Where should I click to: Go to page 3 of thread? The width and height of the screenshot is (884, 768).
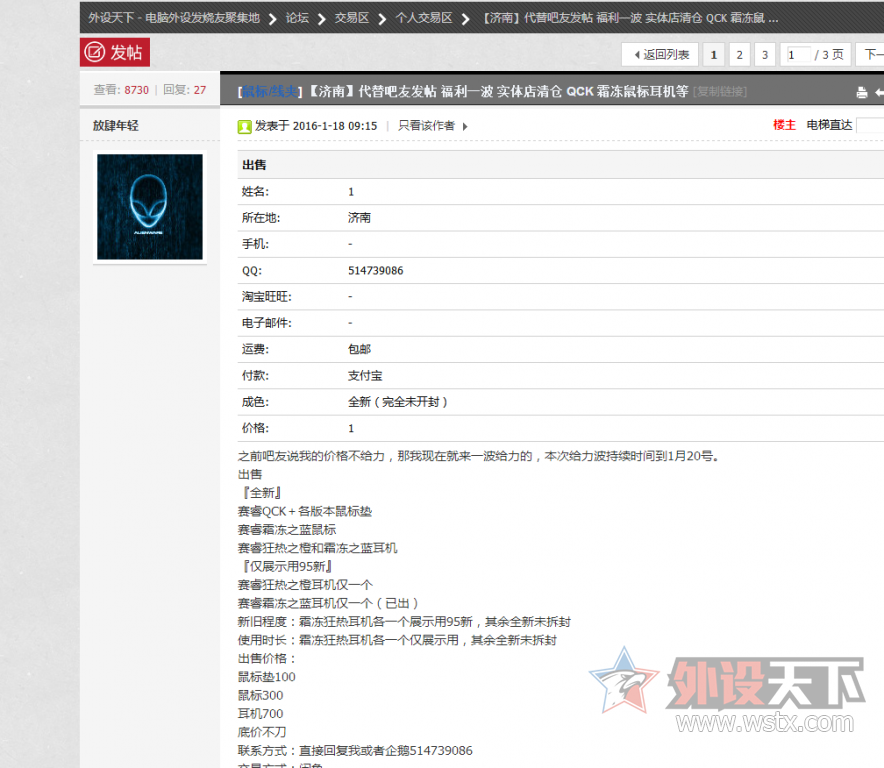coord(764,55)
